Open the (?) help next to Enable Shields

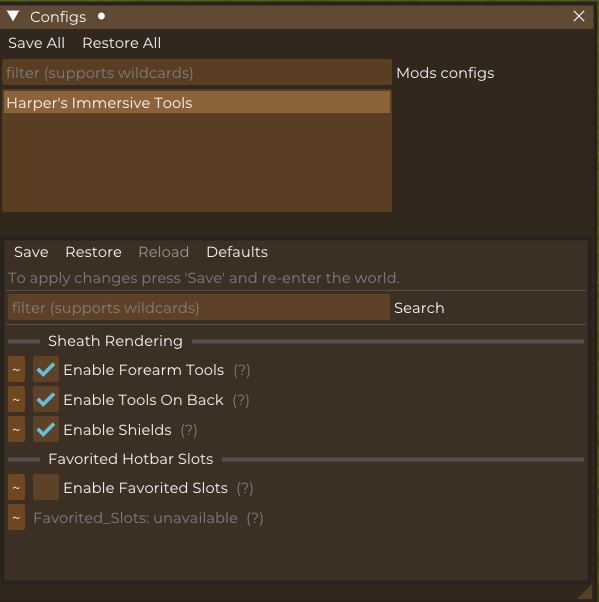[x=189, y=430]
